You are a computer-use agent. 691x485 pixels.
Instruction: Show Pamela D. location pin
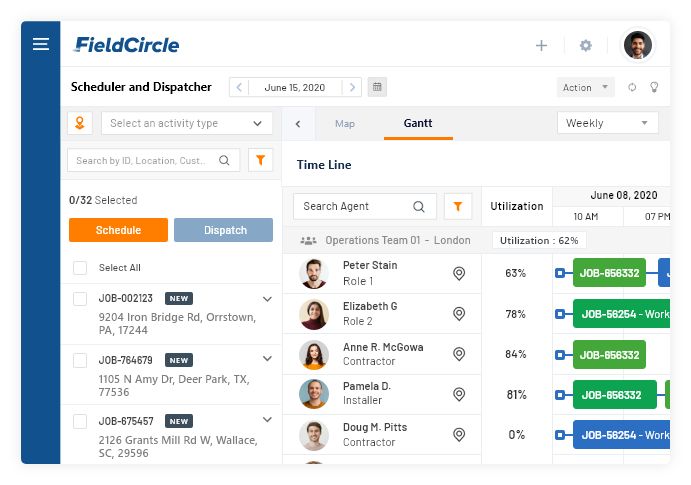coord(459,394)
